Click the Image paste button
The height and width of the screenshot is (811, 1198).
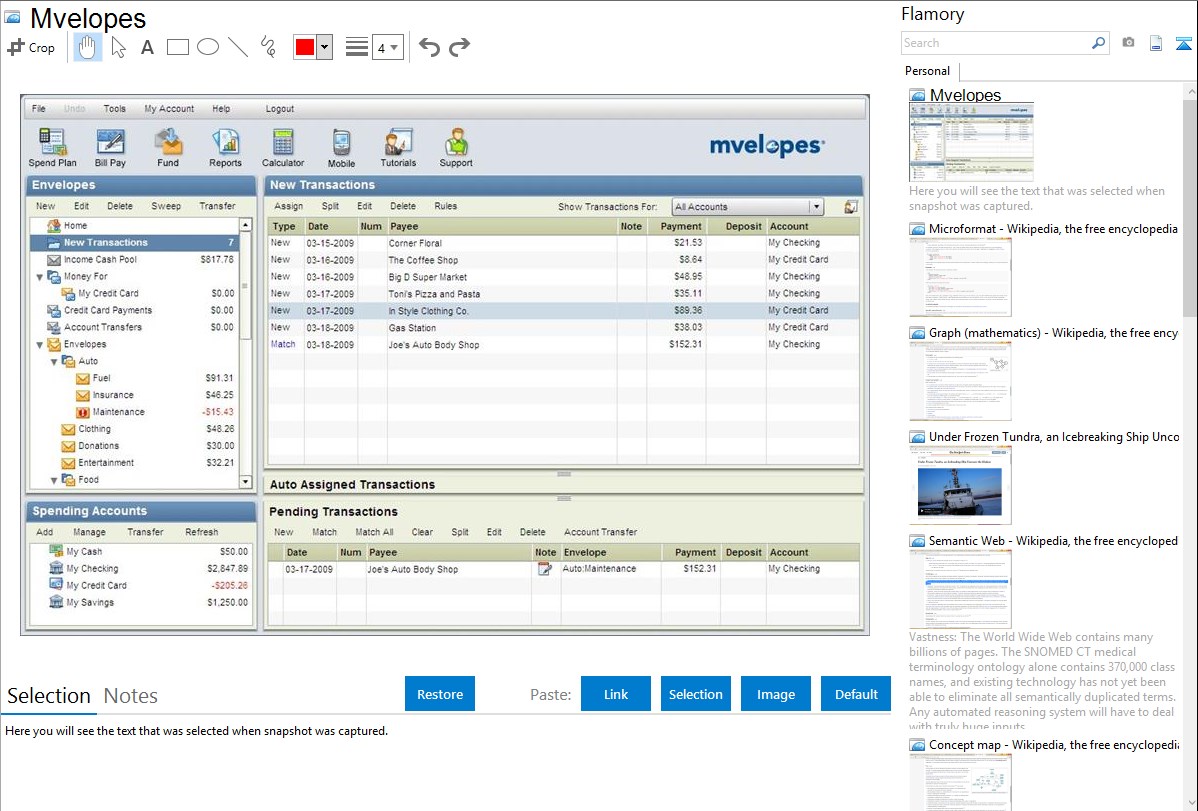776,694
